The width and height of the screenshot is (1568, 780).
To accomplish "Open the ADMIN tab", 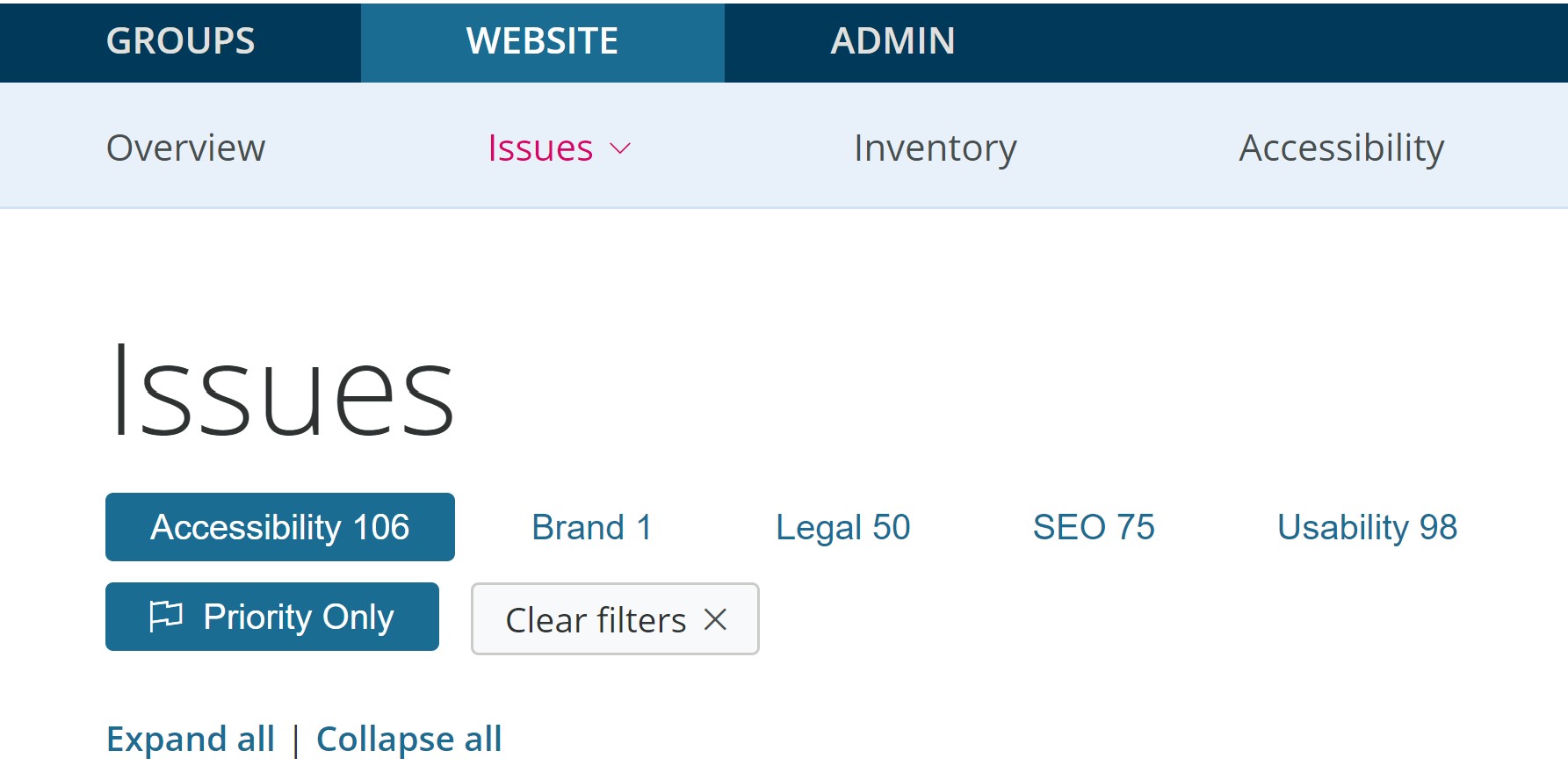I will 892,41.
